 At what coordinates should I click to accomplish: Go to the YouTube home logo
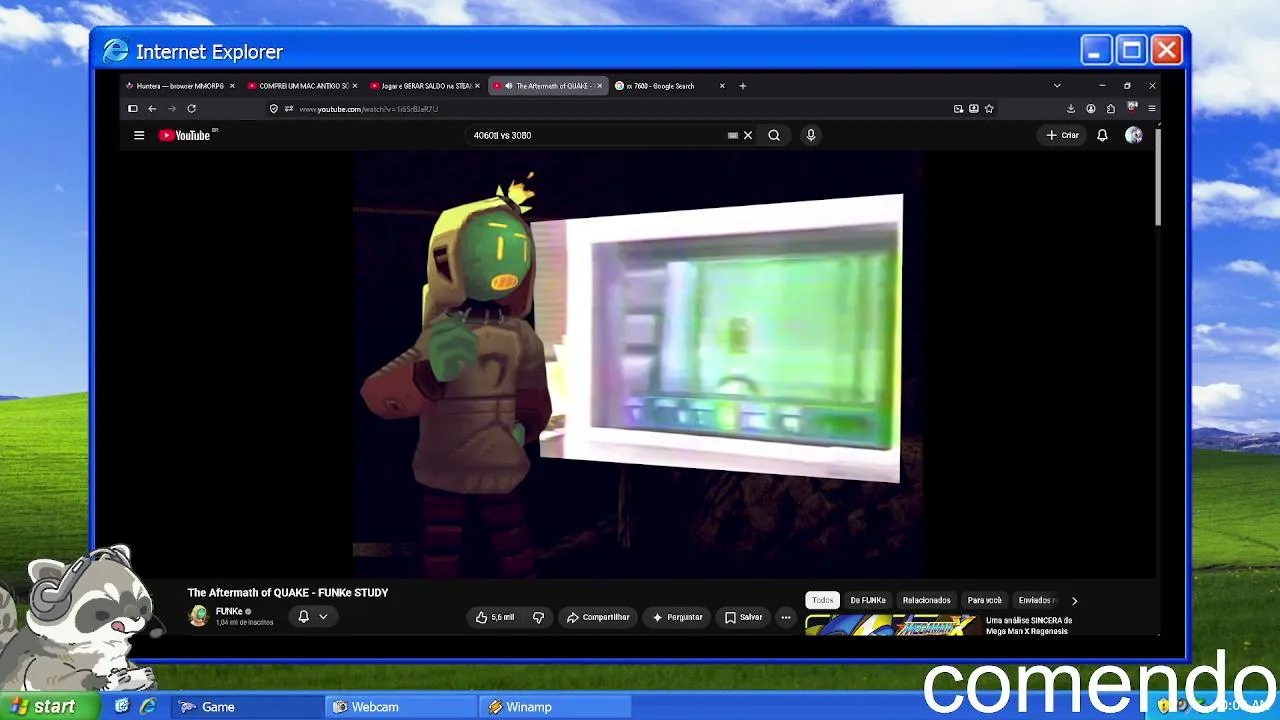pyautogui.click(x=186, y=135)
